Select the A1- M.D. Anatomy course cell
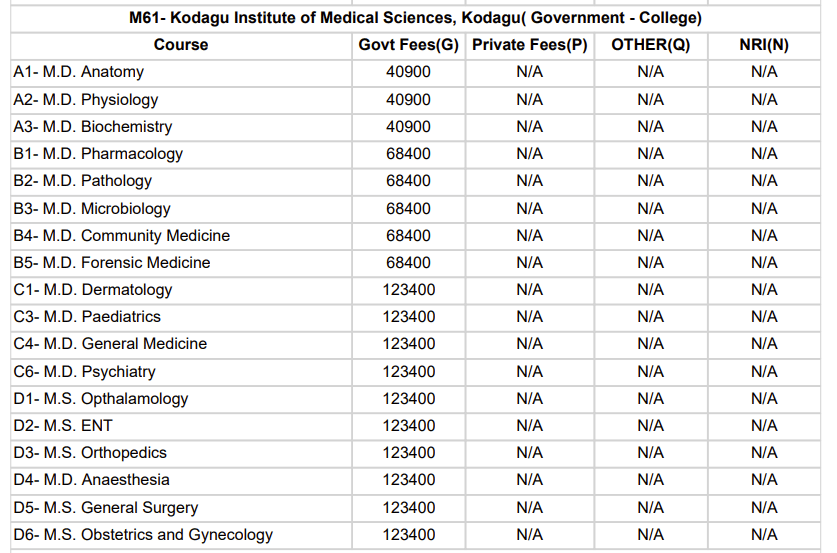Viewport: 837px width, 553px height. (x=79, y=72)
